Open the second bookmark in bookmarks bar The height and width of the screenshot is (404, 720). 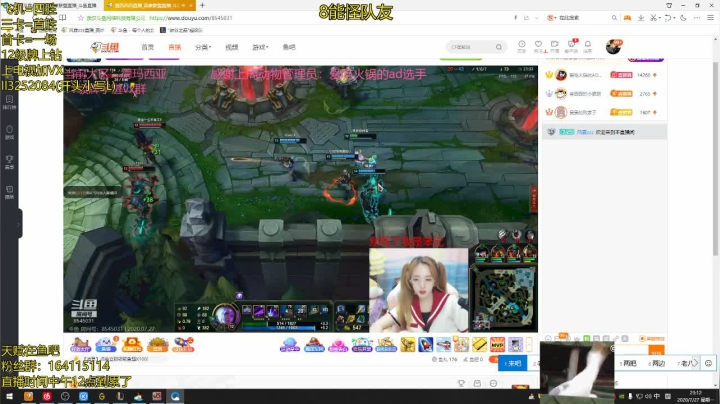click(132, 30)
